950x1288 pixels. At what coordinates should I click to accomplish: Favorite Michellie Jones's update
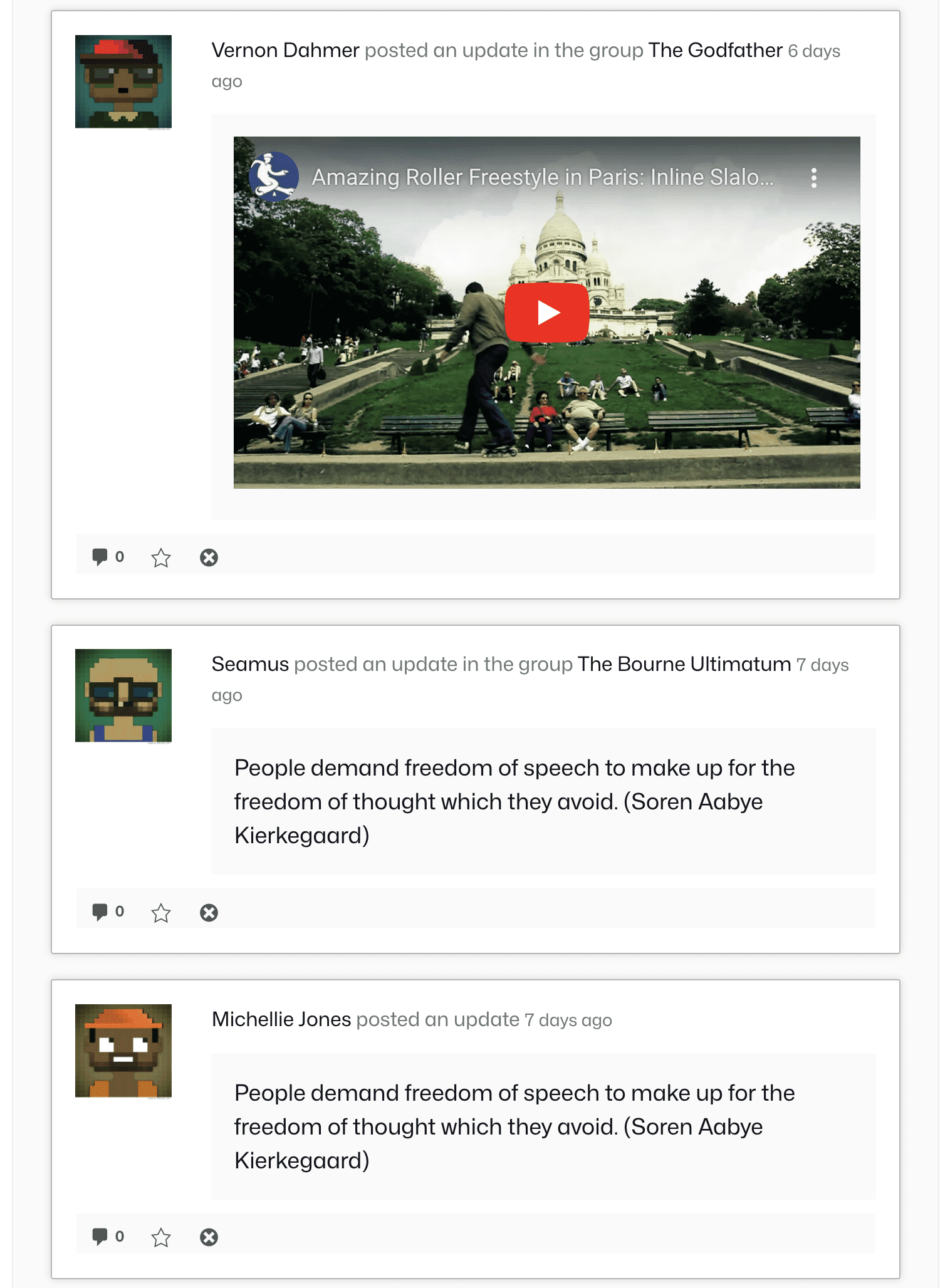click(x=161, y=1237)
